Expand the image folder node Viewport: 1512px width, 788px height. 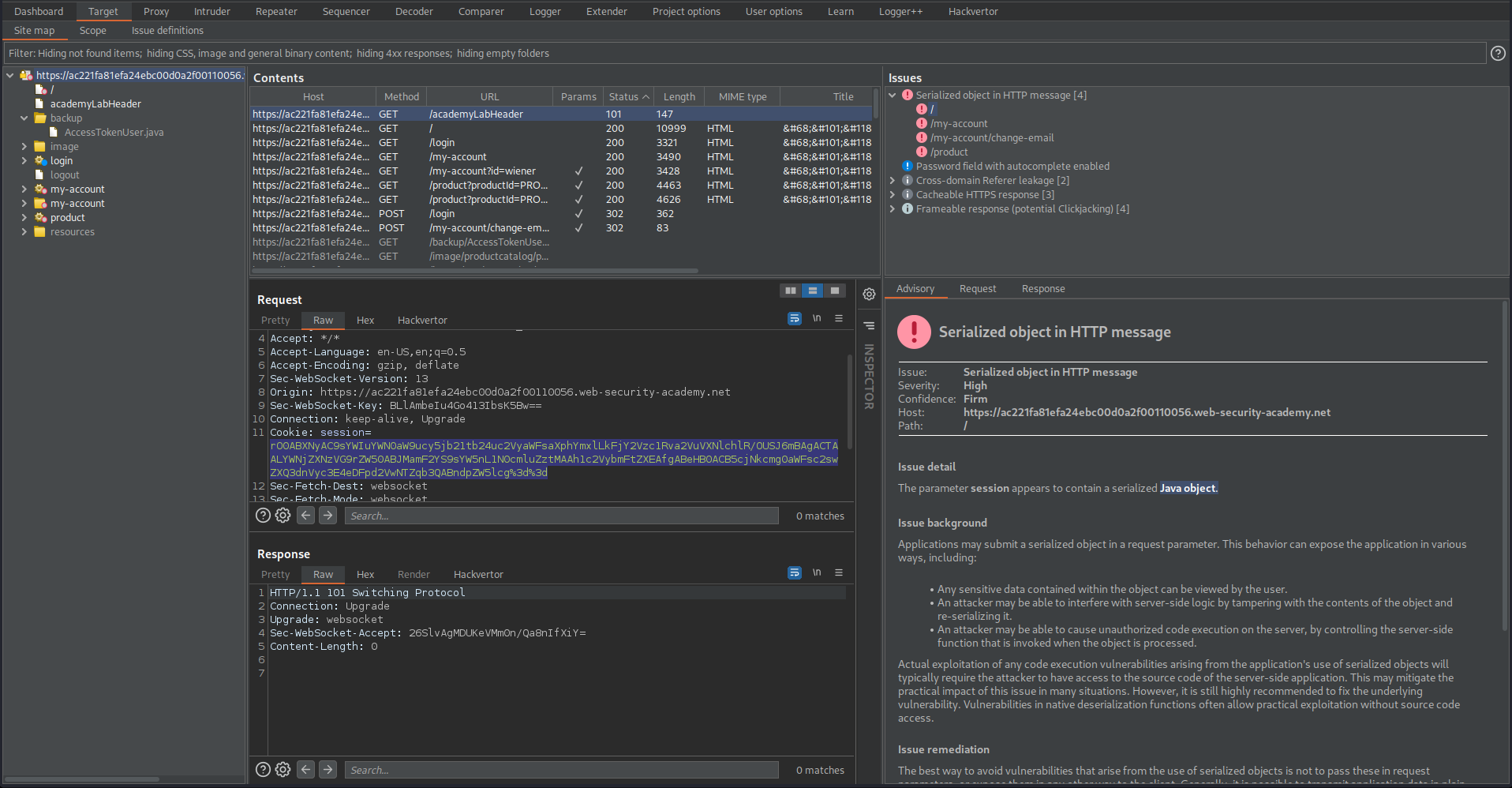click(x=24, y=146)
